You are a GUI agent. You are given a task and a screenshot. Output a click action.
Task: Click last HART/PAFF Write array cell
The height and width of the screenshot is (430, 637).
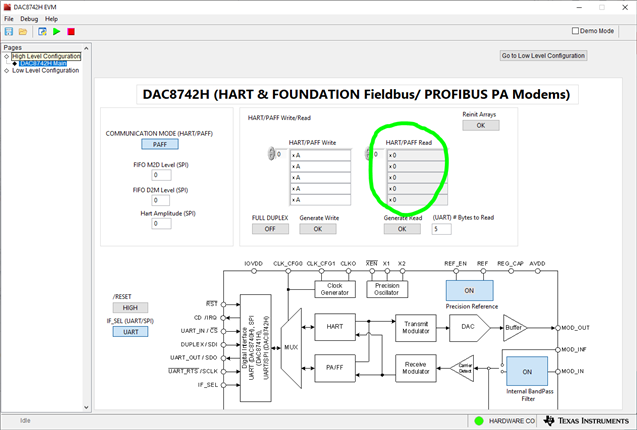pyautogui.click(x=320, y=200)
